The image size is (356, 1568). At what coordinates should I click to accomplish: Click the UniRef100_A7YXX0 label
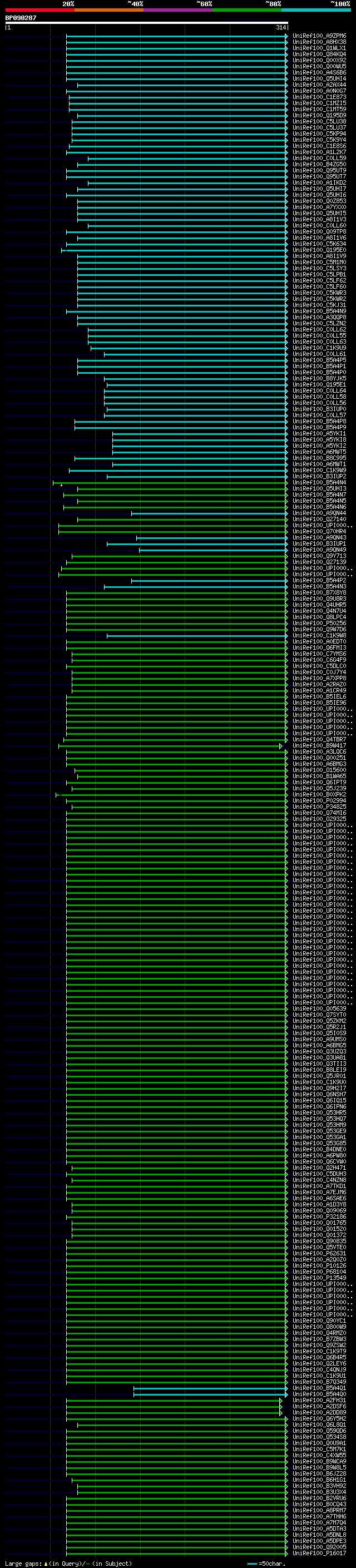click(319, 207)
